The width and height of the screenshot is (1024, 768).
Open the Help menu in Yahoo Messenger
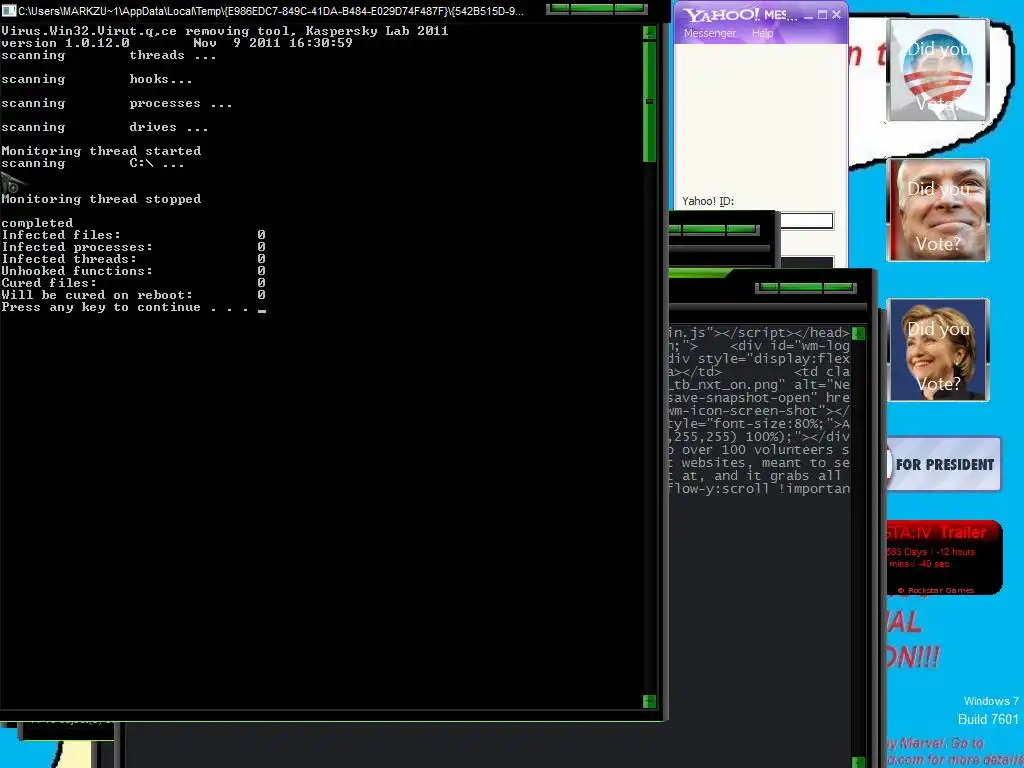762,33
